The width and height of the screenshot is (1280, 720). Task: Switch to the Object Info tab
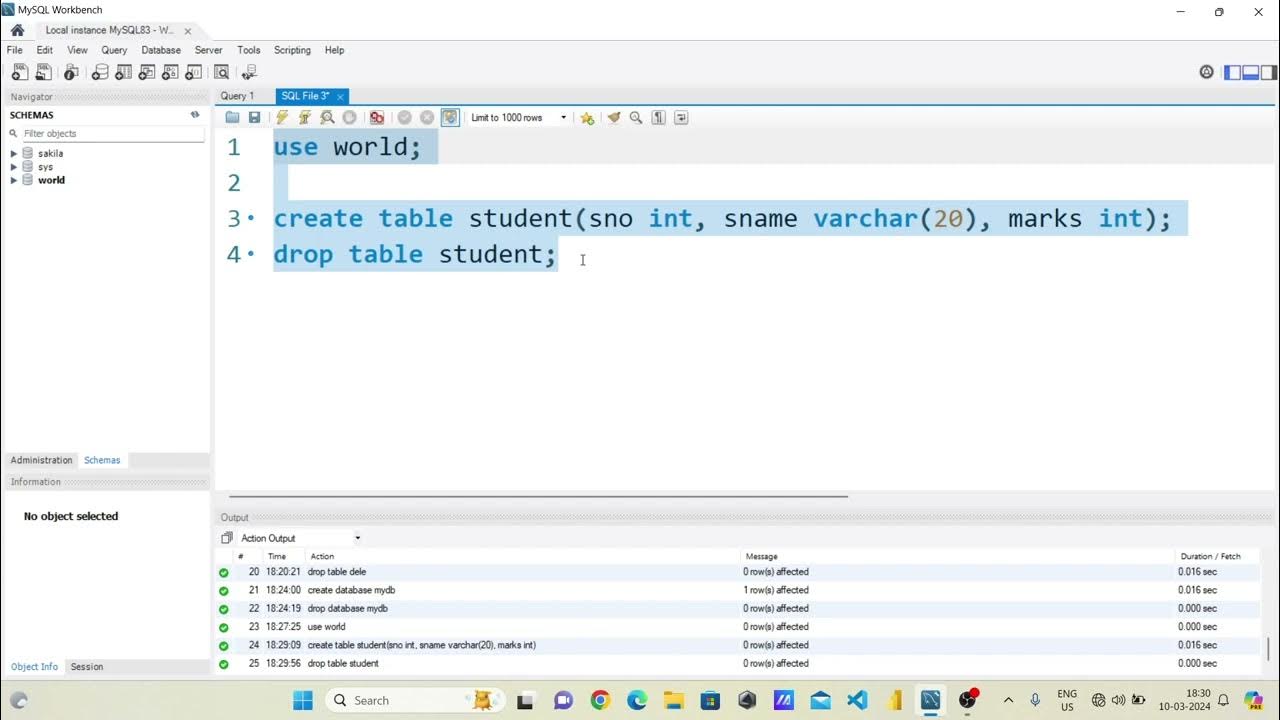34,666
